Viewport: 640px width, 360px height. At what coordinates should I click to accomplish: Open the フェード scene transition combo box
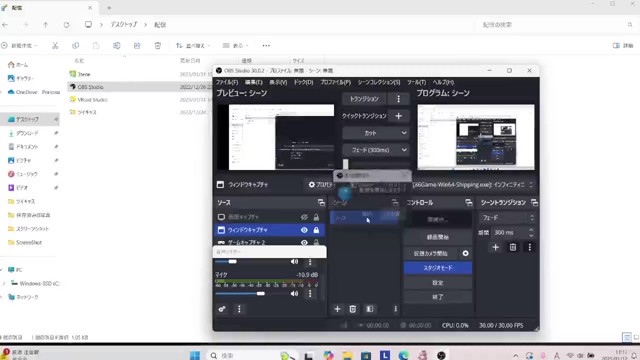tap(507, 218)
